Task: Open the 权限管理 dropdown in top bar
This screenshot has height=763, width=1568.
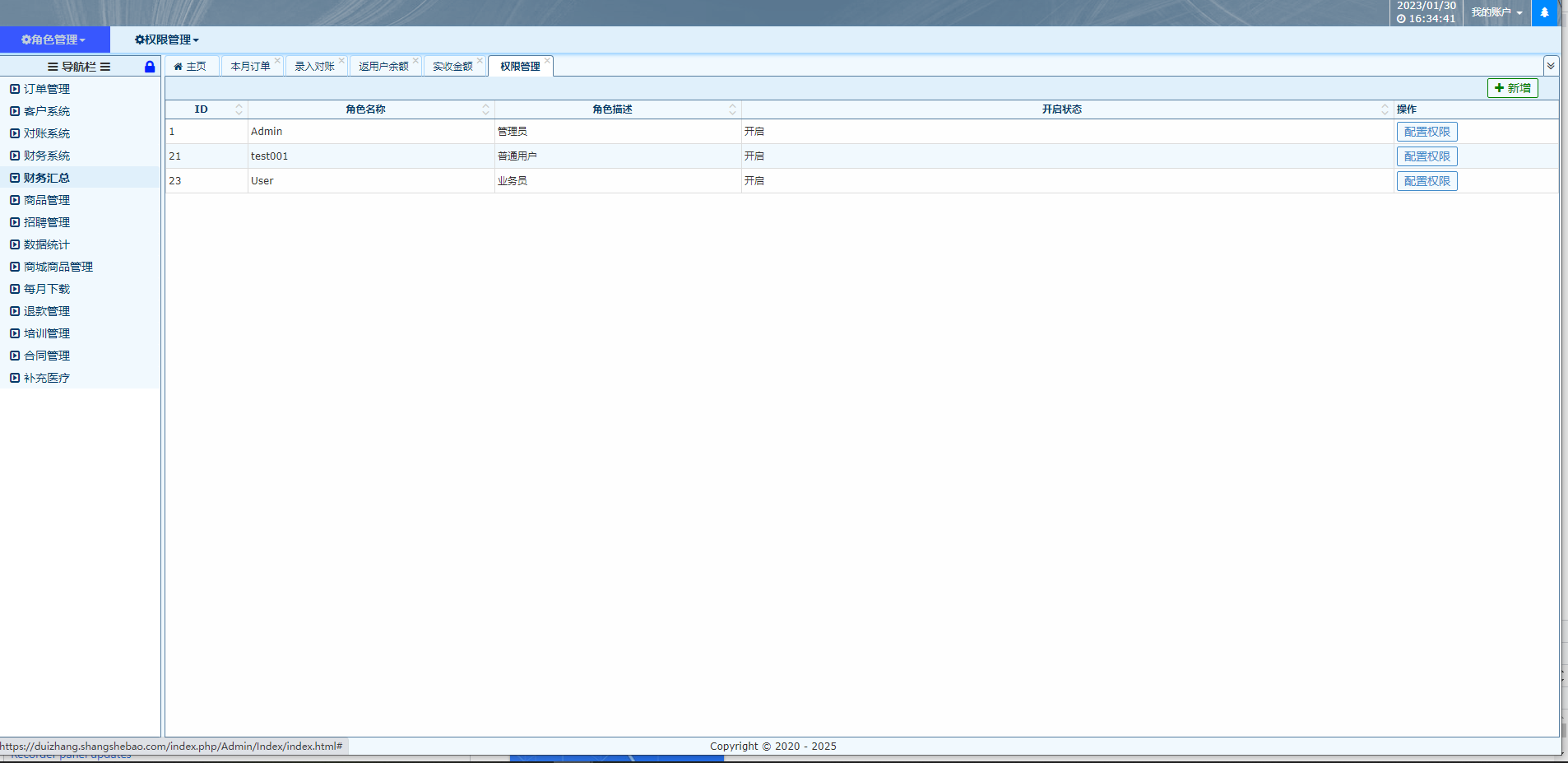Action: (x=167, y=40)
